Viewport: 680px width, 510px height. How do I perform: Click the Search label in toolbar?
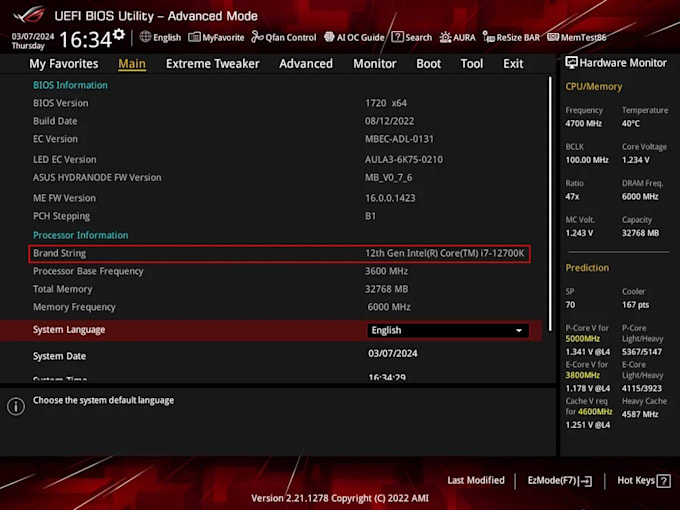418,38
